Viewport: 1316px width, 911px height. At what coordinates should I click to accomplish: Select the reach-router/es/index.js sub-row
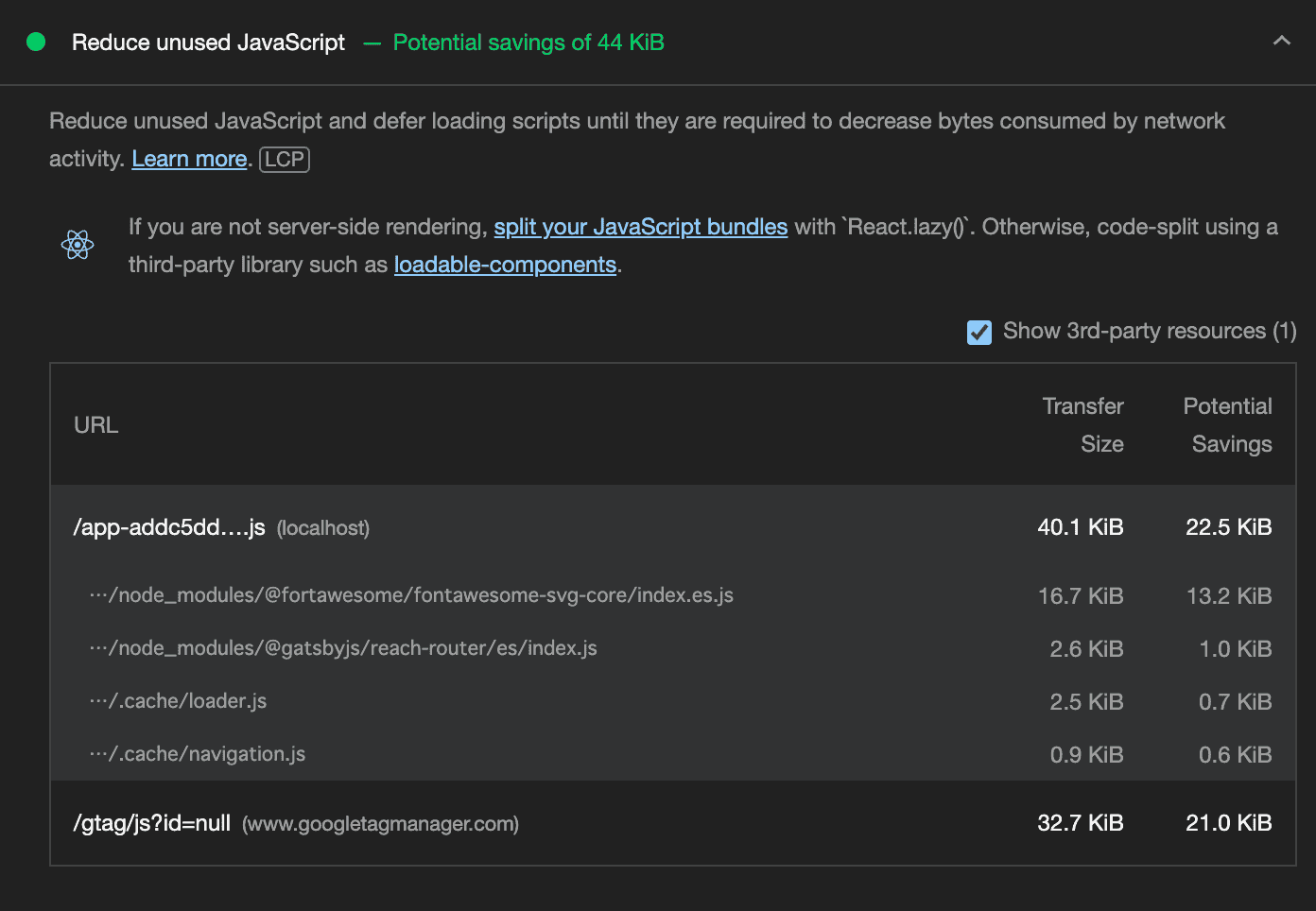pos(343,648)
